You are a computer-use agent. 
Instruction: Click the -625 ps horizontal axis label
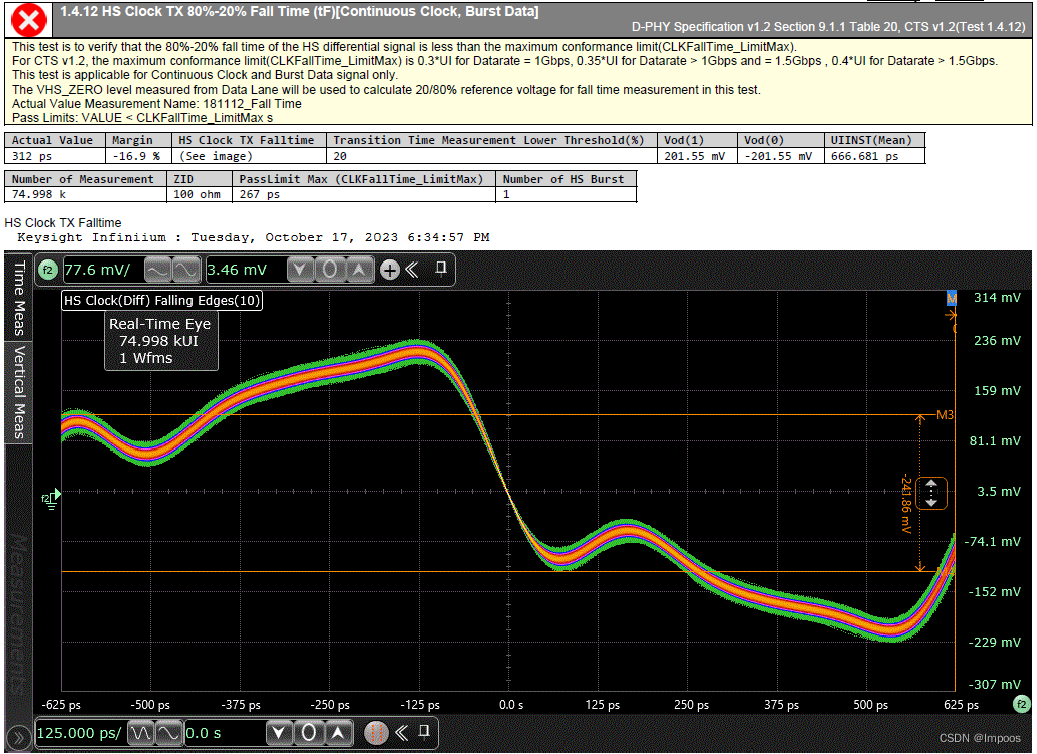coord(61,705)
